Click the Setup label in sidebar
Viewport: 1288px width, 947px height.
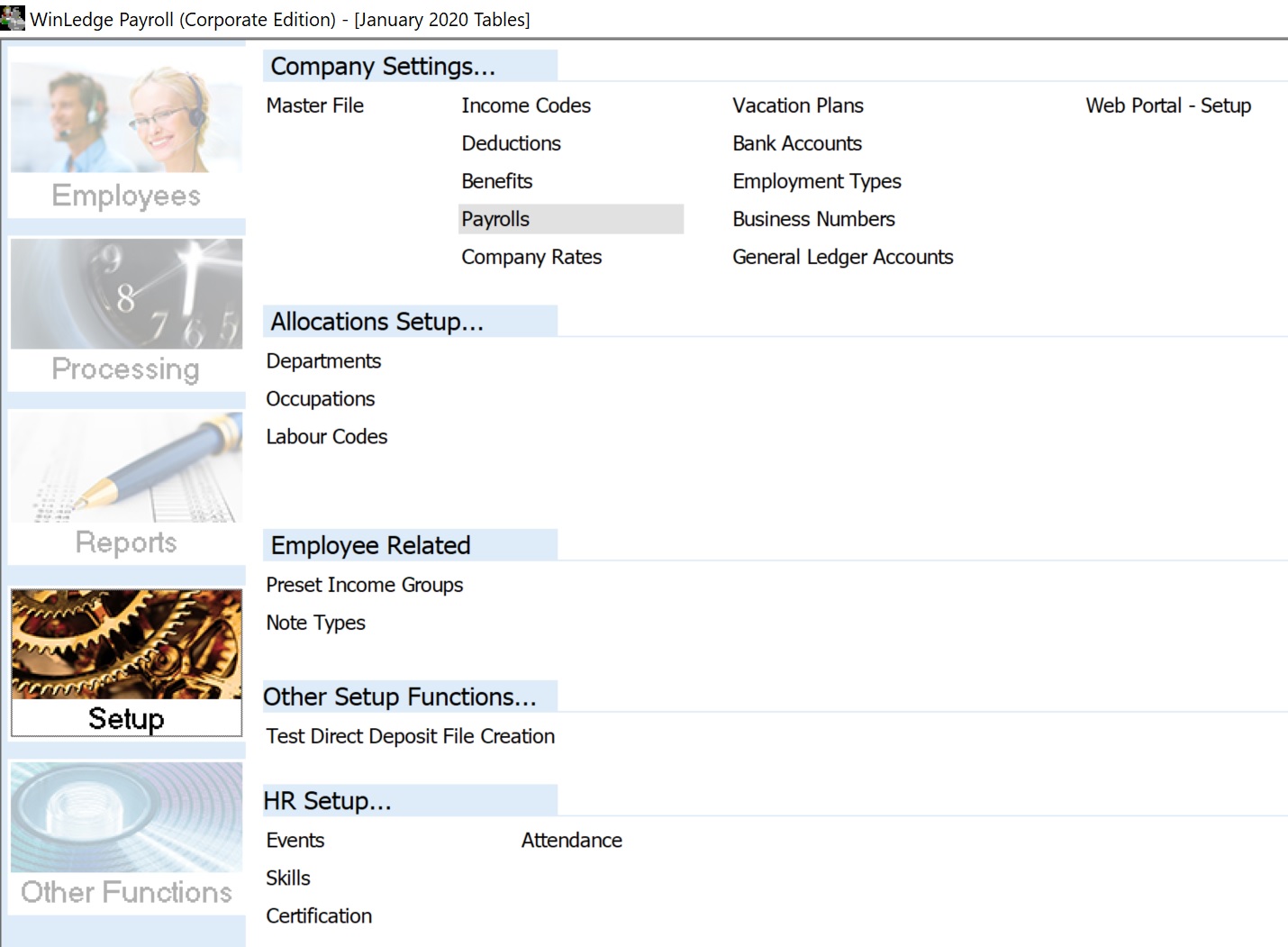pyautogui.click(x=126, y=719)
